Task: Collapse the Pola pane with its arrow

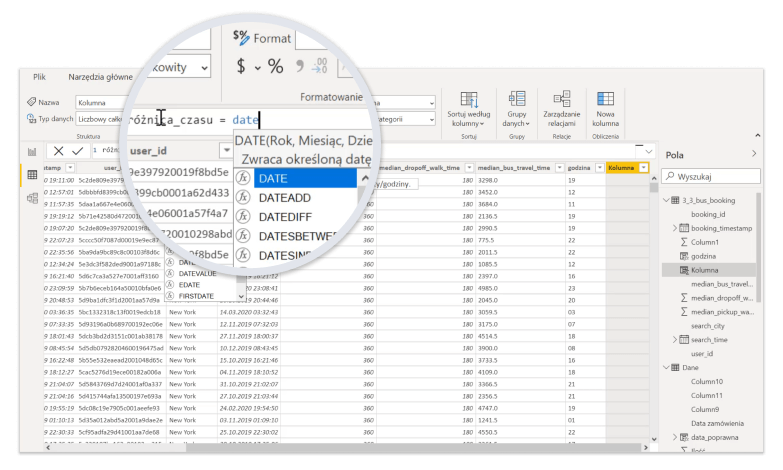Action: [x=754, y=154]
